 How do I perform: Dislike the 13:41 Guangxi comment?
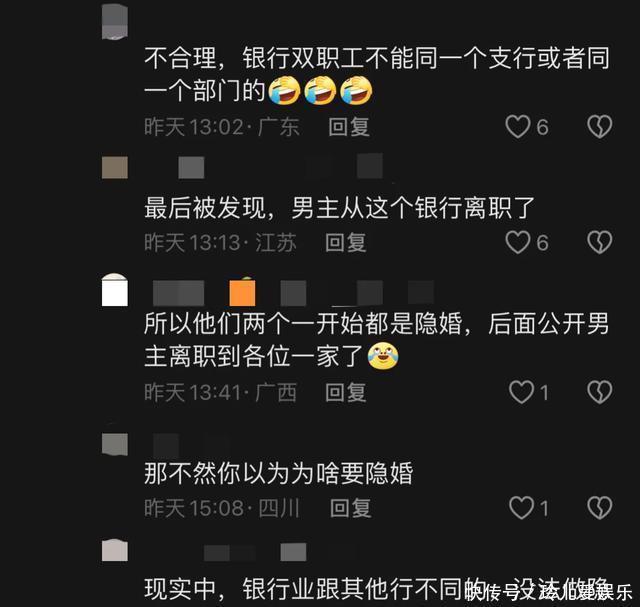pyautogui.click(x=599, y=392)
